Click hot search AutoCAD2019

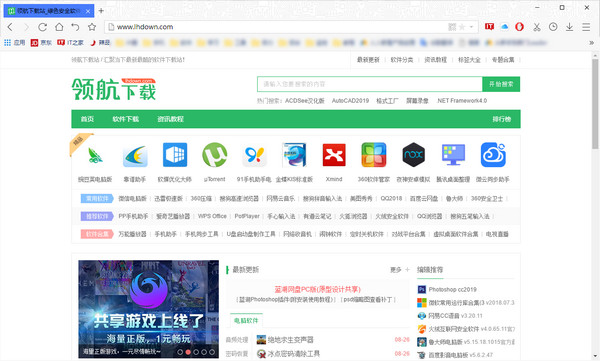350,101
